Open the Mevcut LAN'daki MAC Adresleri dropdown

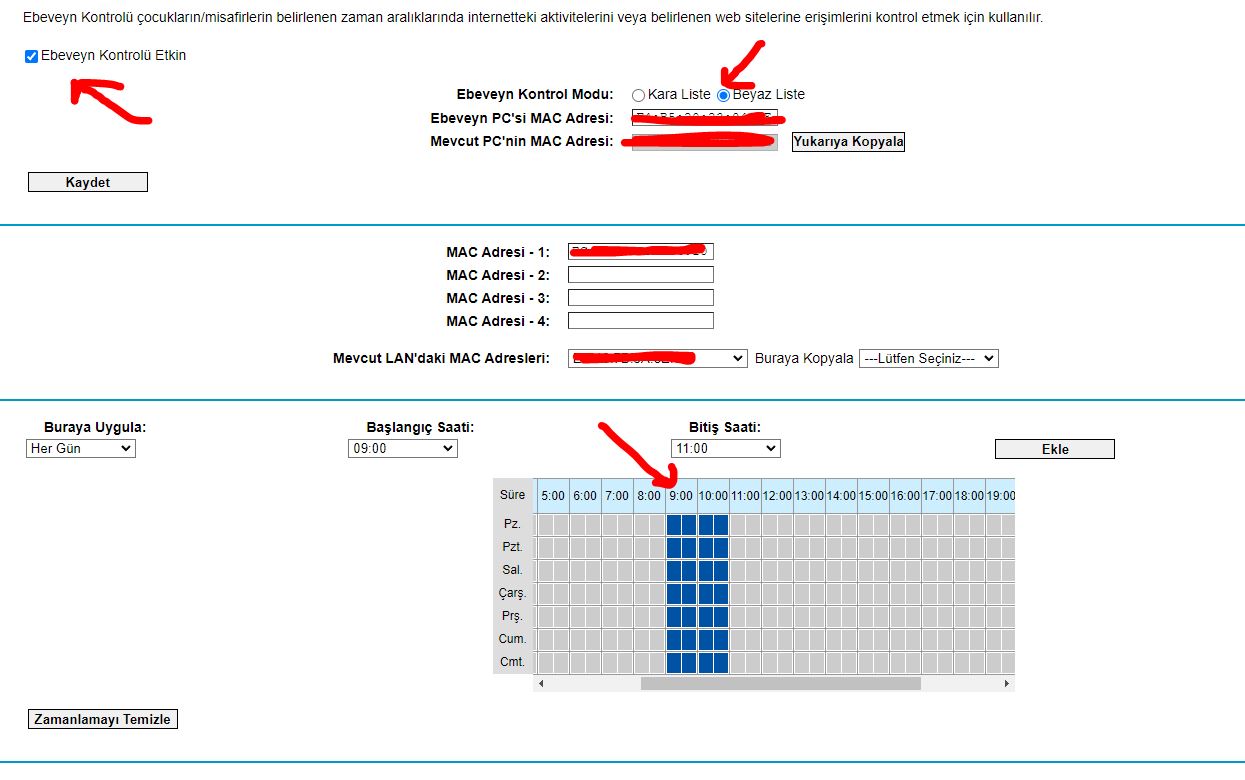[657, 358]
